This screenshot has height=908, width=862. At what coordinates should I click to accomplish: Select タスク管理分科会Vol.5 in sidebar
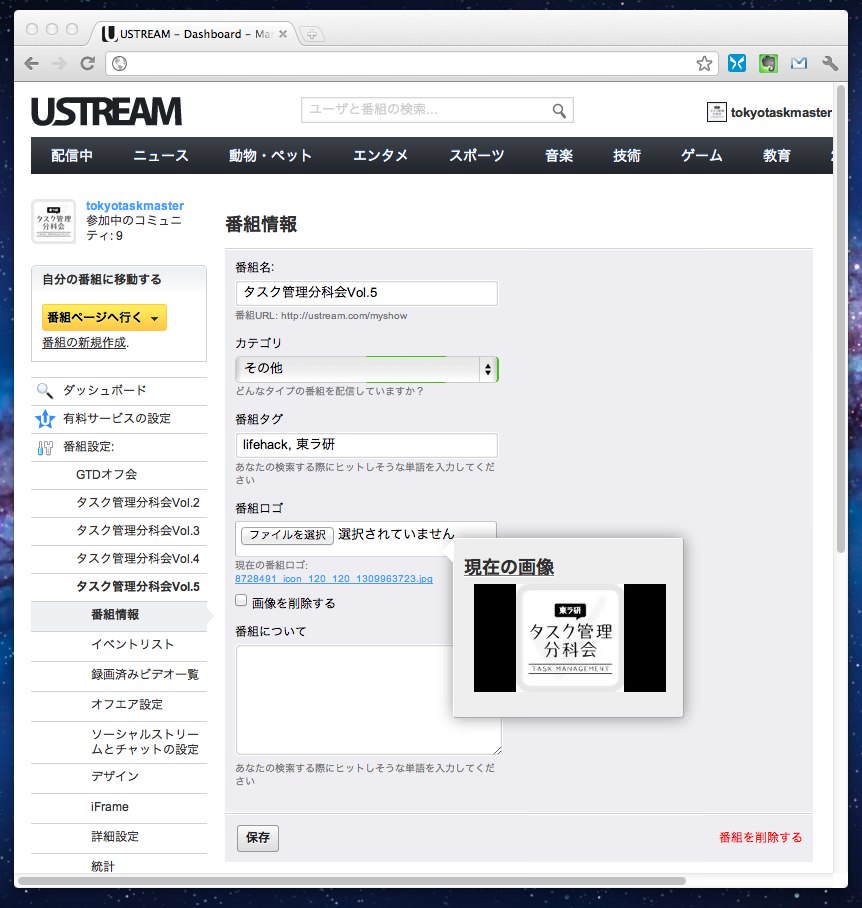coord(138,587)
